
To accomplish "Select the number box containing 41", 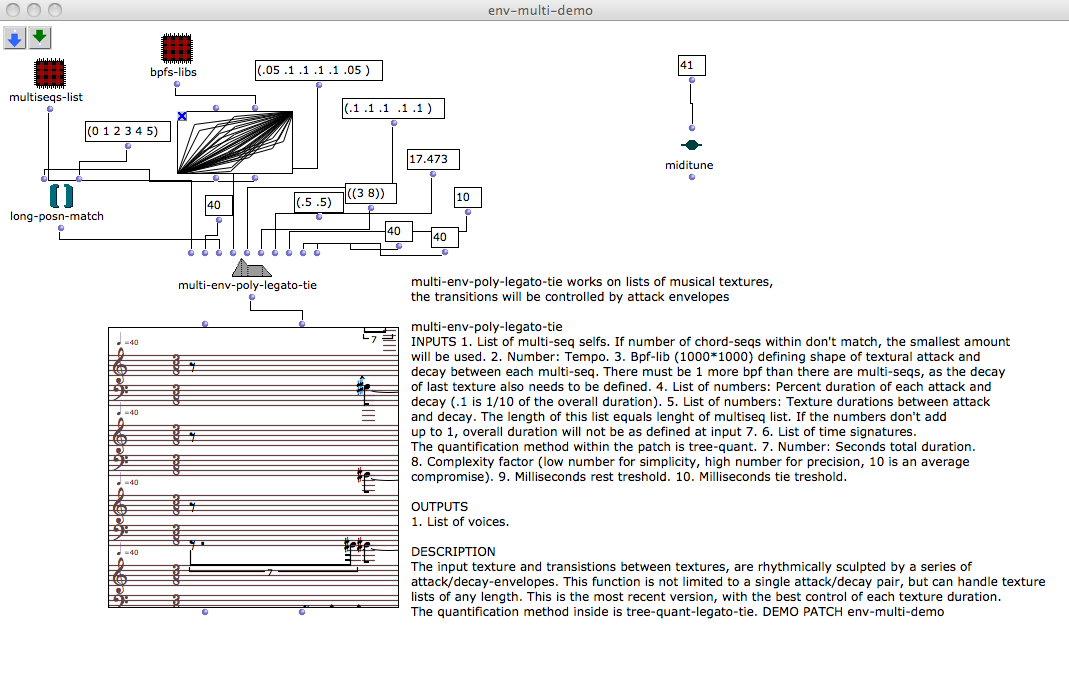I will (x=691, y=66).
